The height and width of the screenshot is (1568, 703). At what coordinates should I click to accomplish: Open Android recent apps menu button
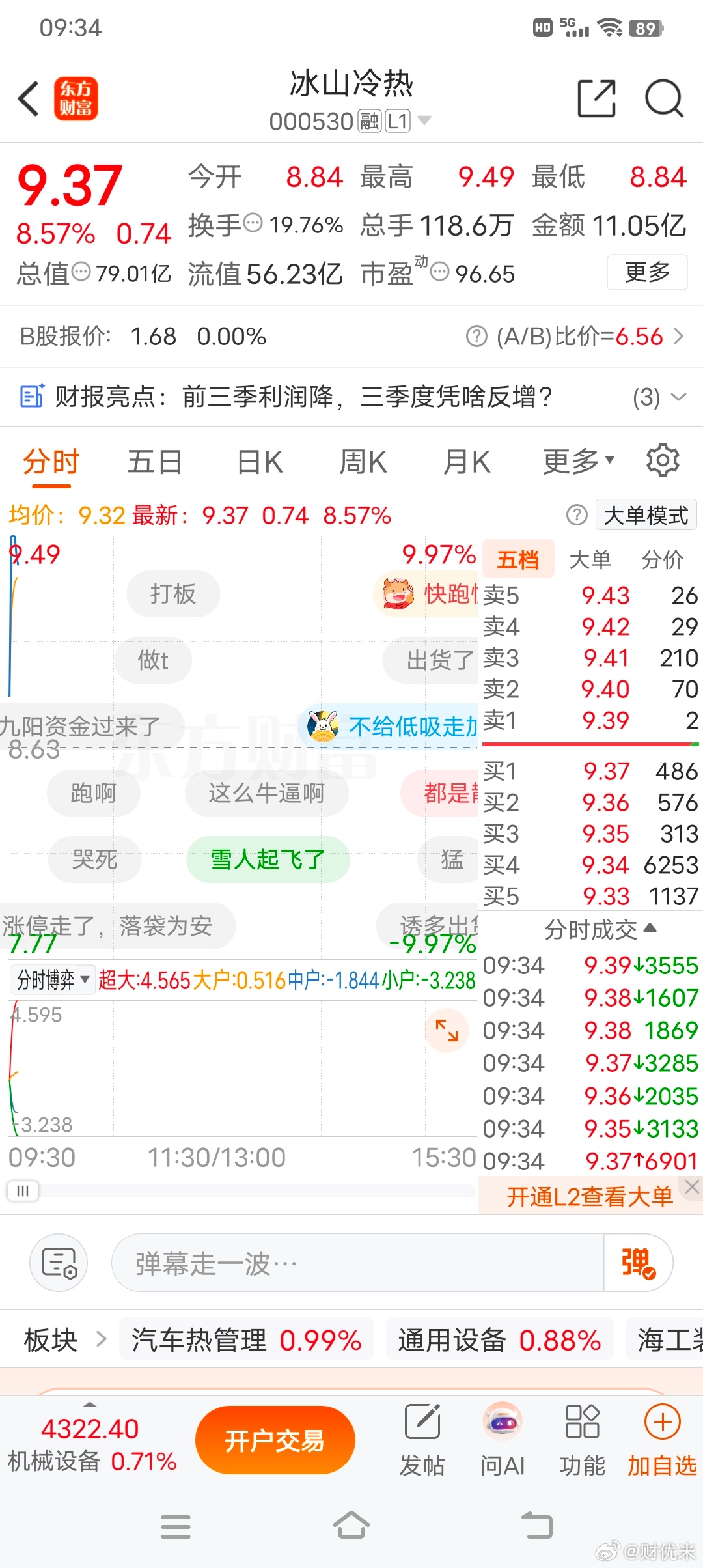[x=175, y=1526]
